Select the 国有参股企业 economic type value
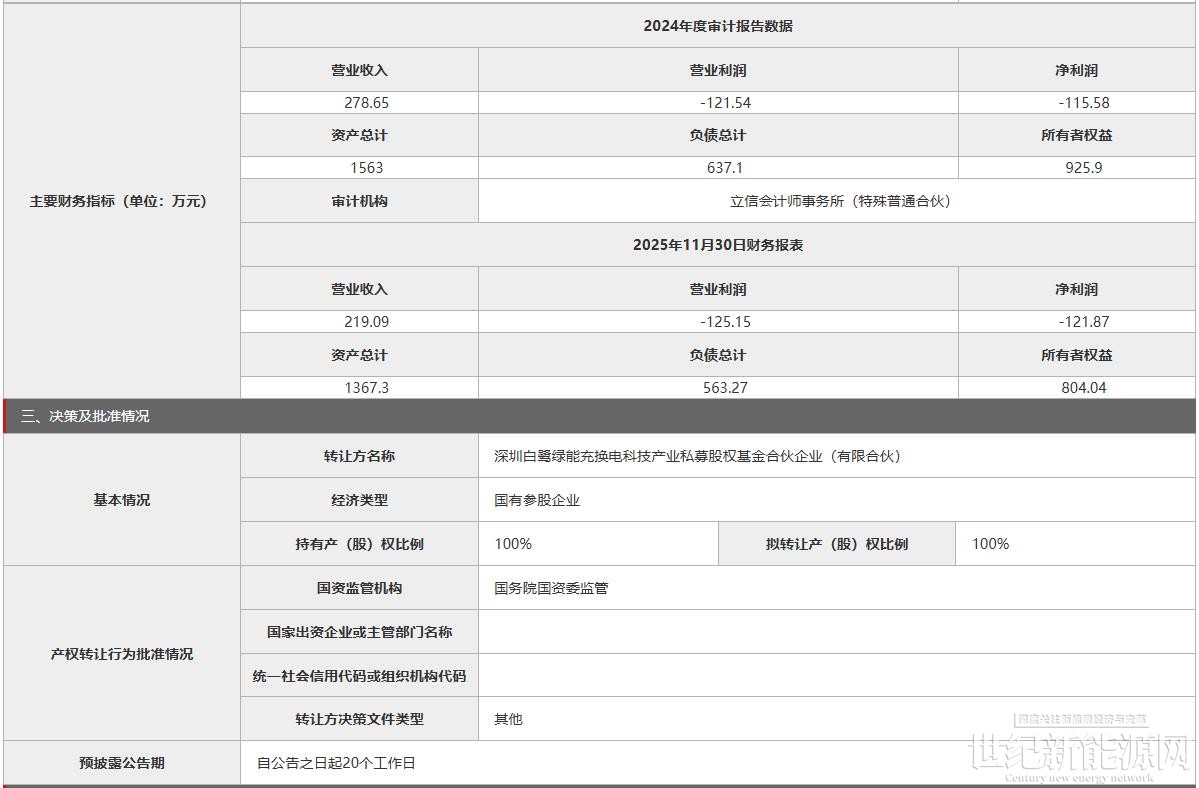Viewport: 1199px width, 788px height. point(537,500)
